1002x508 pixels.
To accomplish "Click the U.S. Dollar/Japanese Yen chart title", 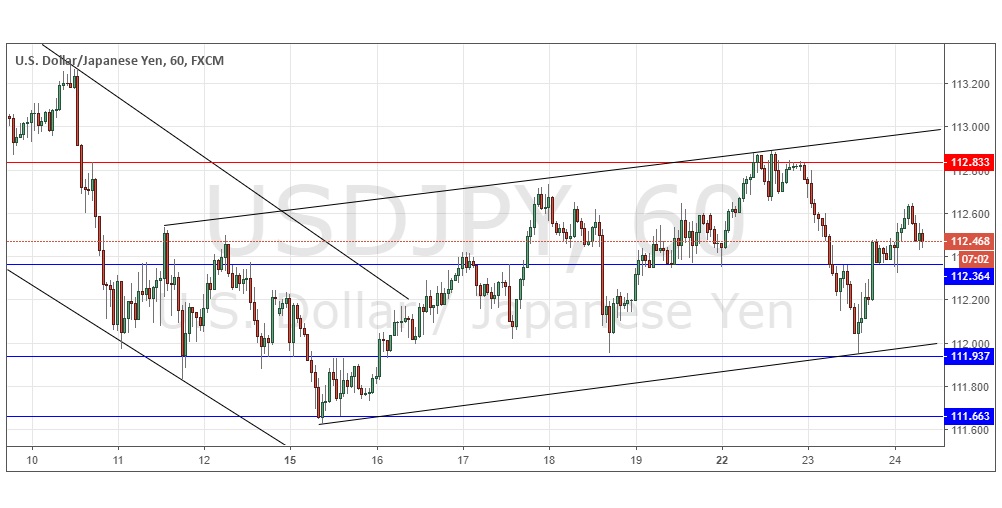I will 119,61.
